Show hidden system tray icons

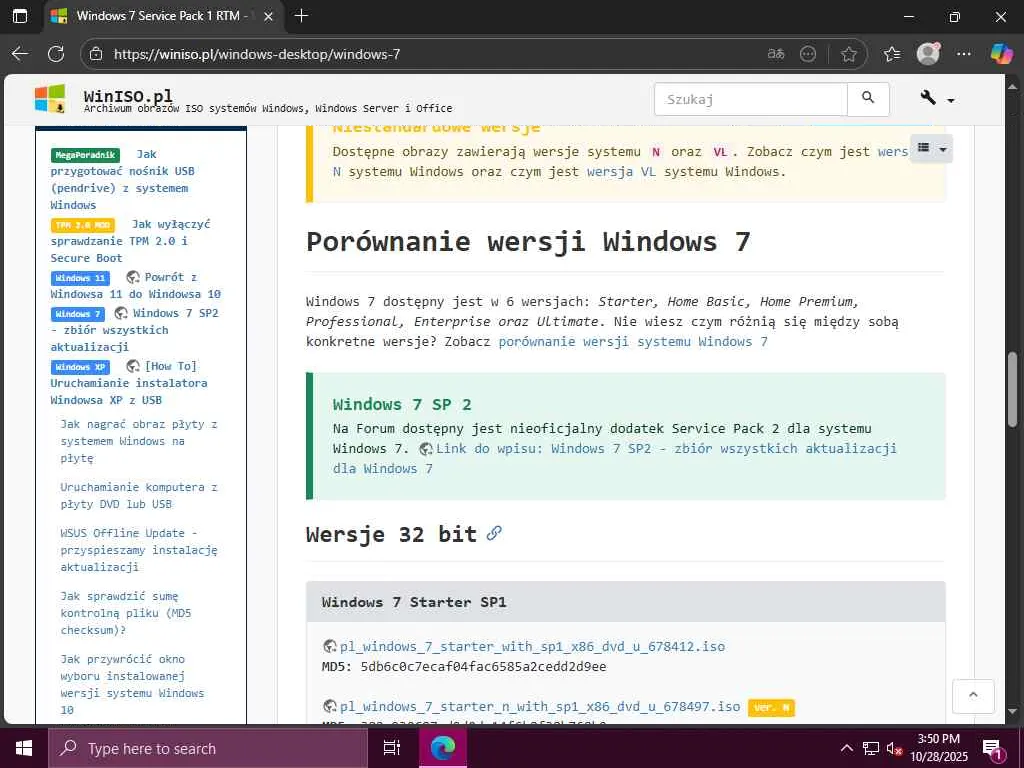[846, 748]
